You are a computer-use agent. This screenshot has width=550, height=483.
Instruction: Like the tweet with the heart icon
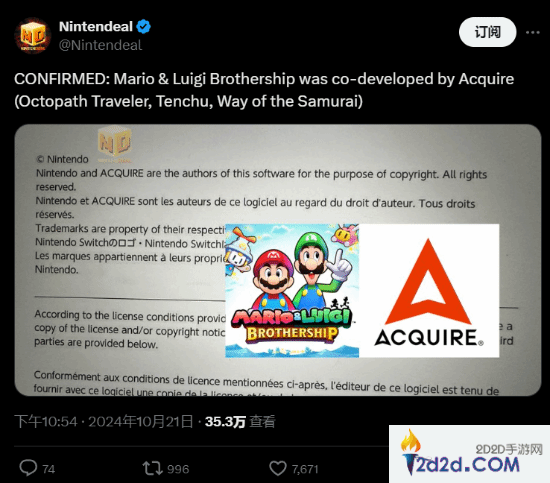pyautogui.click(x=278, y=468)
